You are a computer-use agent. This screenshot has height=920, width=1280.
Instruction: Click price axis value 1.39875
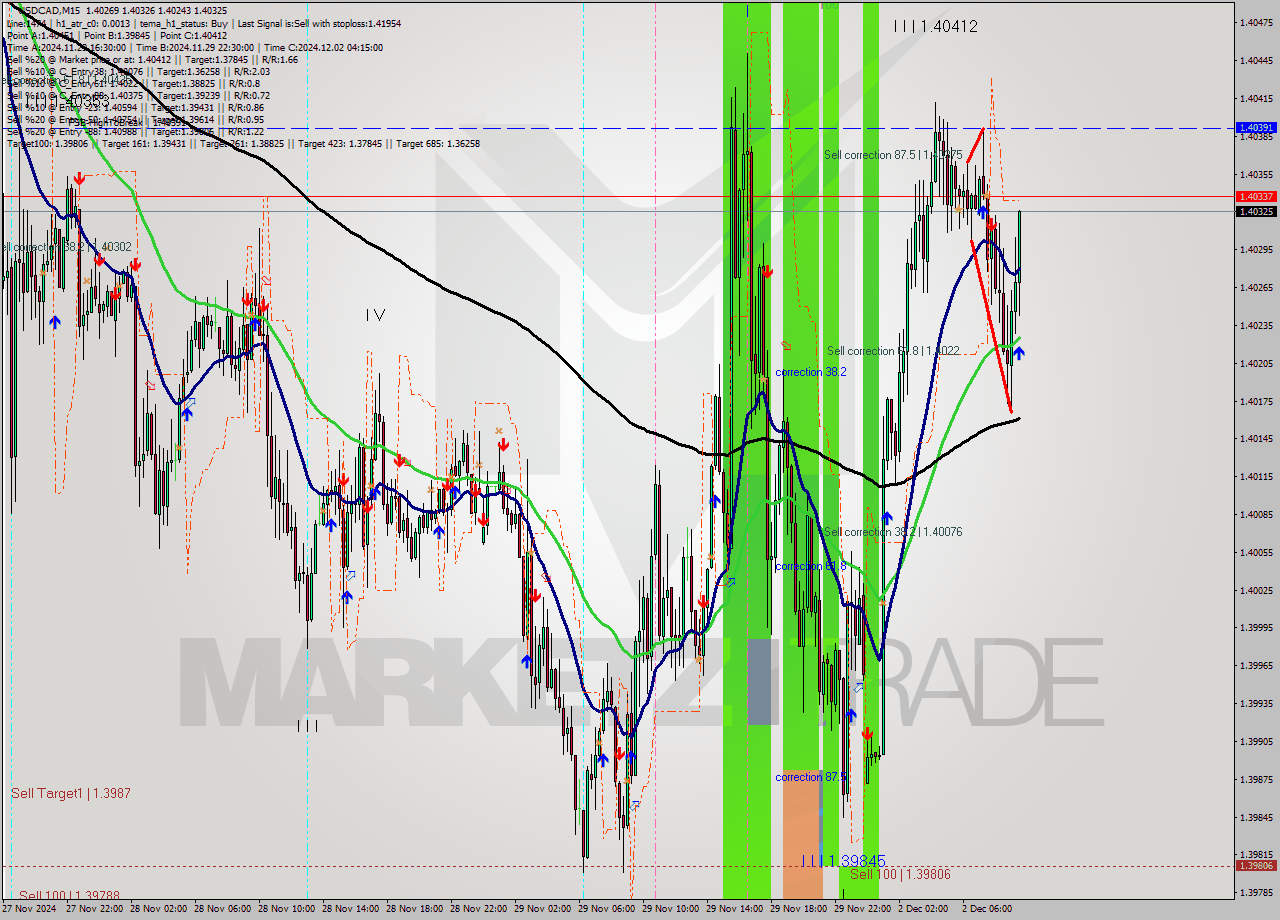click(1256, 779)
